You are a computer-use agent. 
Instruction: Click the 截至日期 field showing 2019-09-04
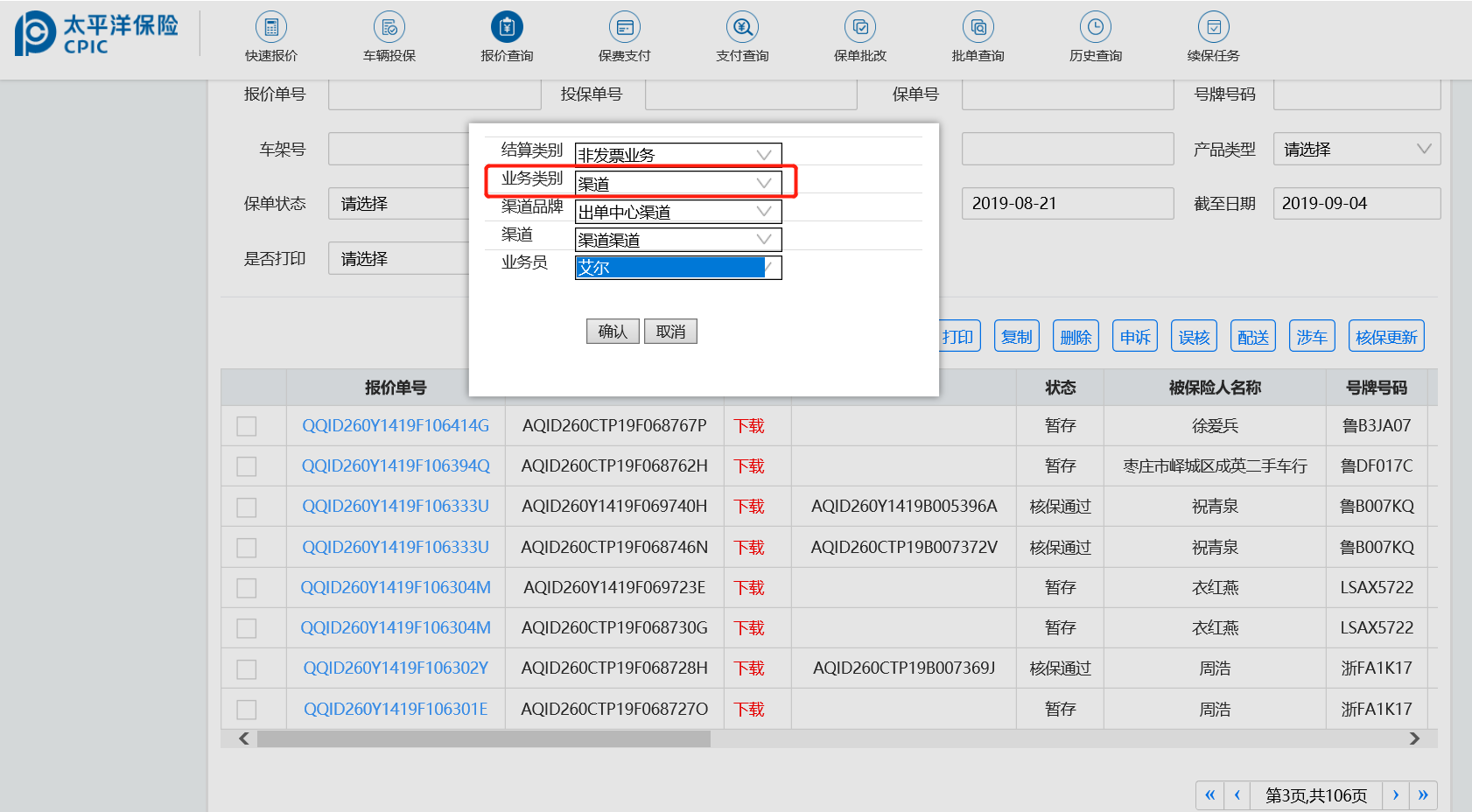coord(1356,203)
